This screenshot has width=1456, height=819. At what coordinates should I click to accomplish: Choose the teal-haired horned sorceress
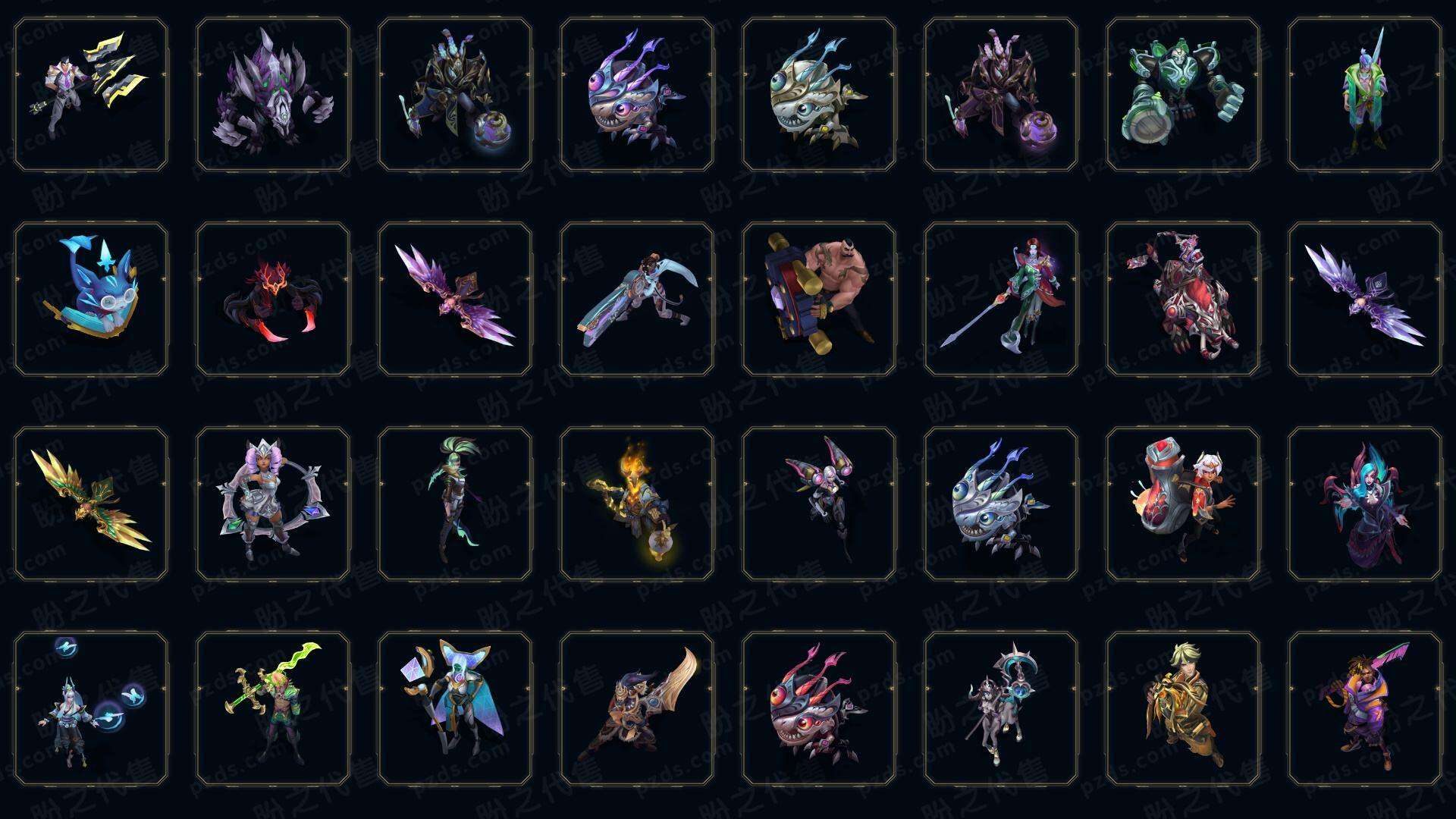1365,504
